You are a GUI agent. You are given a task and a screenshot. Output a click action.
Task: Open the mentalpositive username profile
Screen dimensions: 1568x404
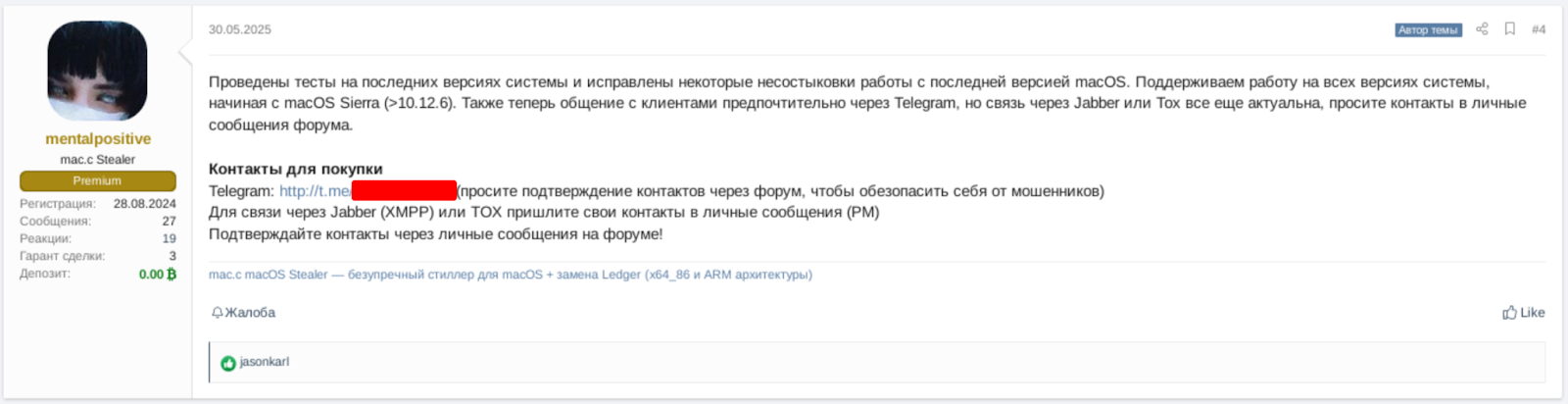(x=98, y=139)
